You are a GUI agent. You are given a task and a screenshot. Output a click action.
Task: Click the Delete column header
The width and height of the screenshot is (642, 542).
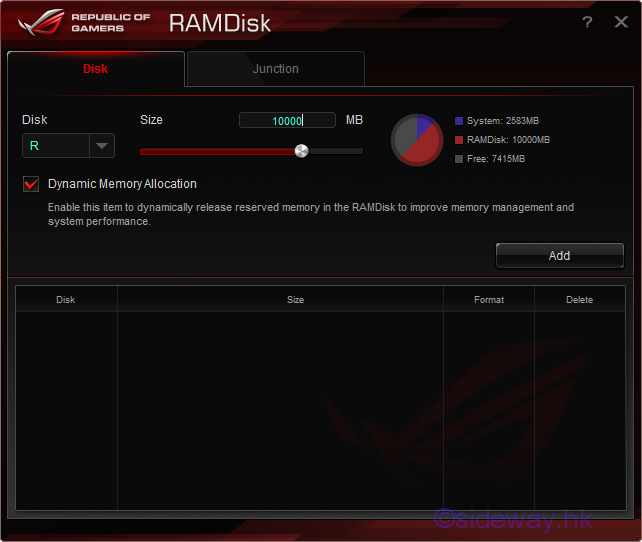pos(579,300)
